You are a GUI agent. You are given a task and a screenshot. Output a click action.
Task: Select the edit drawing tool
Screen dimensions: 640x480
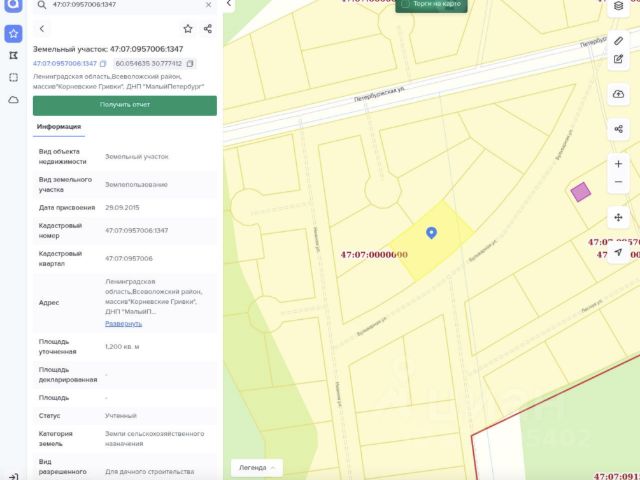click(618, 59)
